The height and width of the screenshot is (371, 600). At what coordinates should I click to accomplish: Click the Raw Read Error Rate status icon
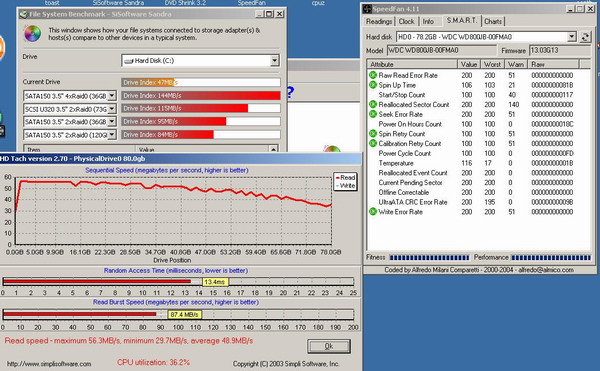[x=373, y=75]
